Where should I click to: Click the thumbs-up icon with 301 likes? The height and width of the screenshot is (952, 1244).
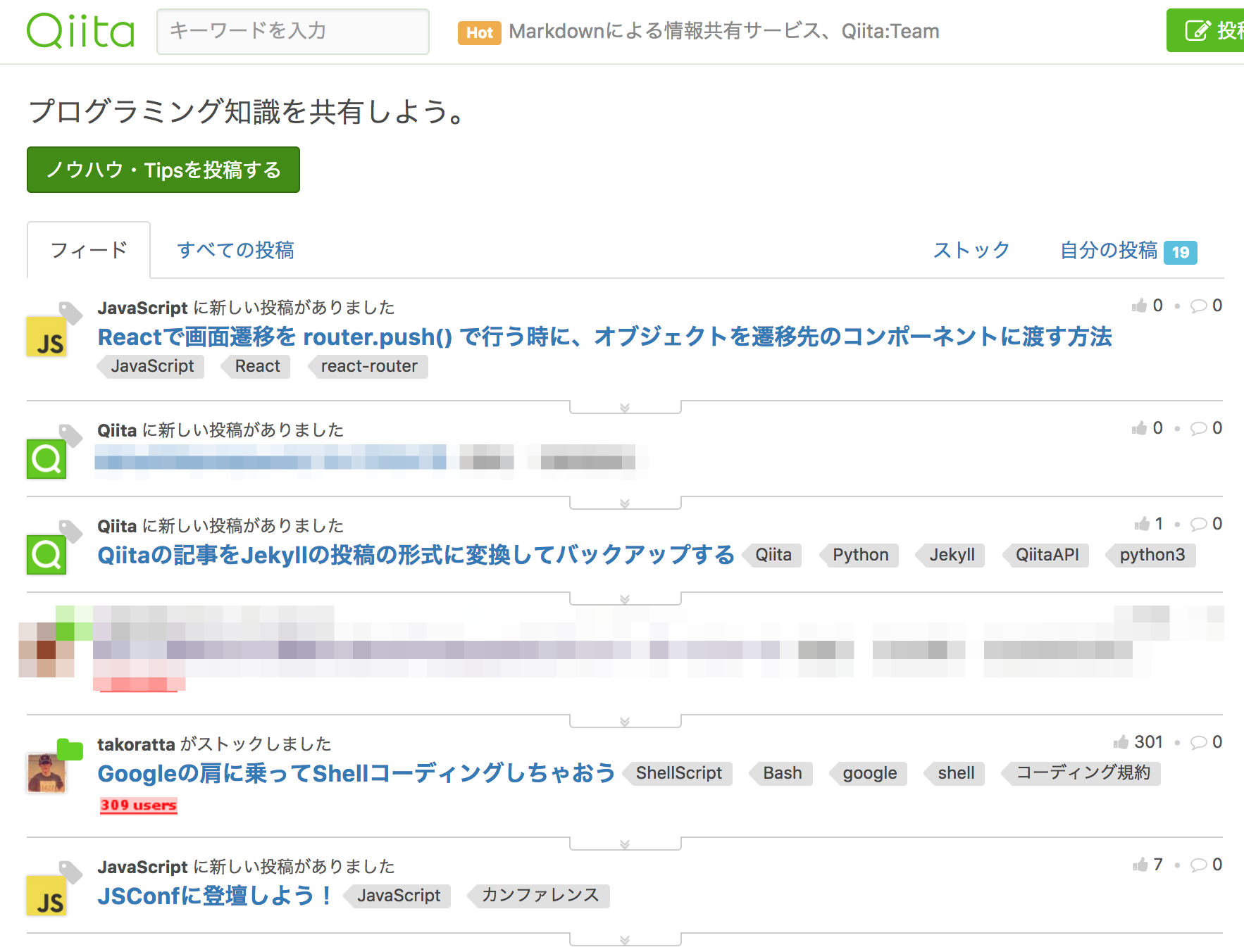[1121, 742]
